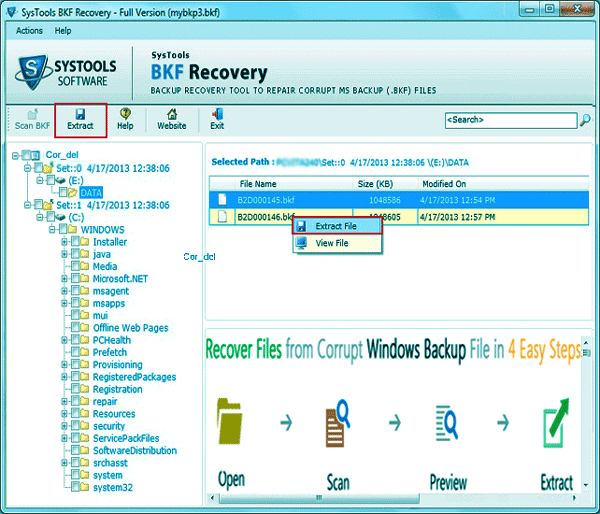Click the B2D000146.bkf file icon

point(222,217)
